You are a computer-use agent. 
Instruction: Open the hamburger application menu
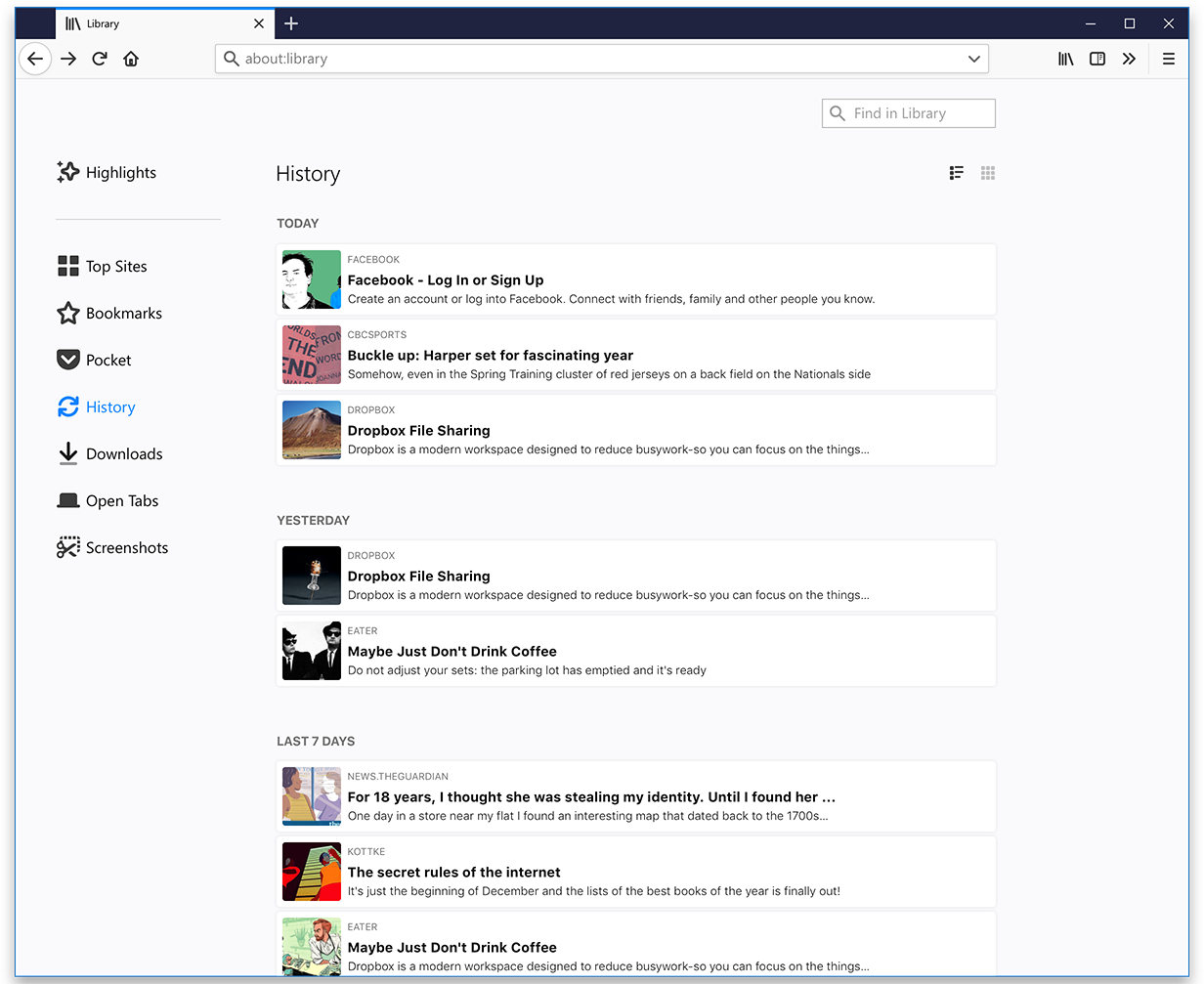click(x=1168, y=59)
